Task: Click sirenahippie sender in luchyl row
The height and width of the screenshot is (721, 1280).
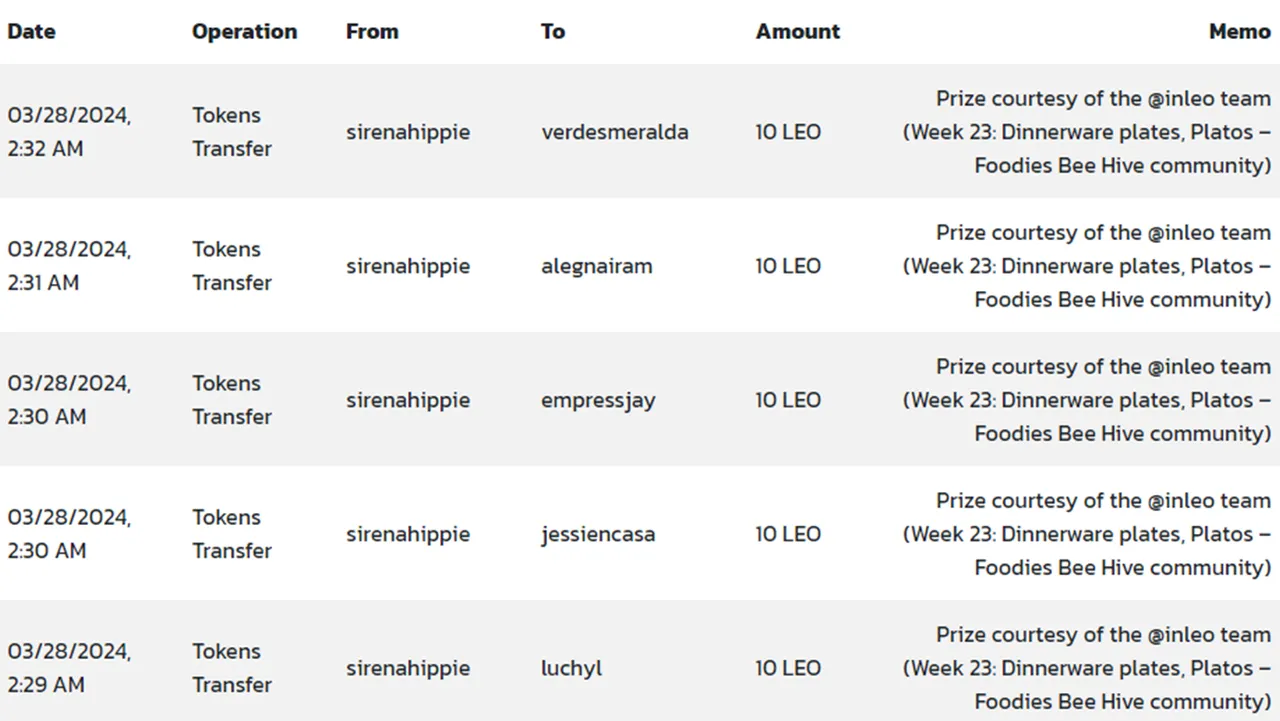Action: [x=408, y=668]
